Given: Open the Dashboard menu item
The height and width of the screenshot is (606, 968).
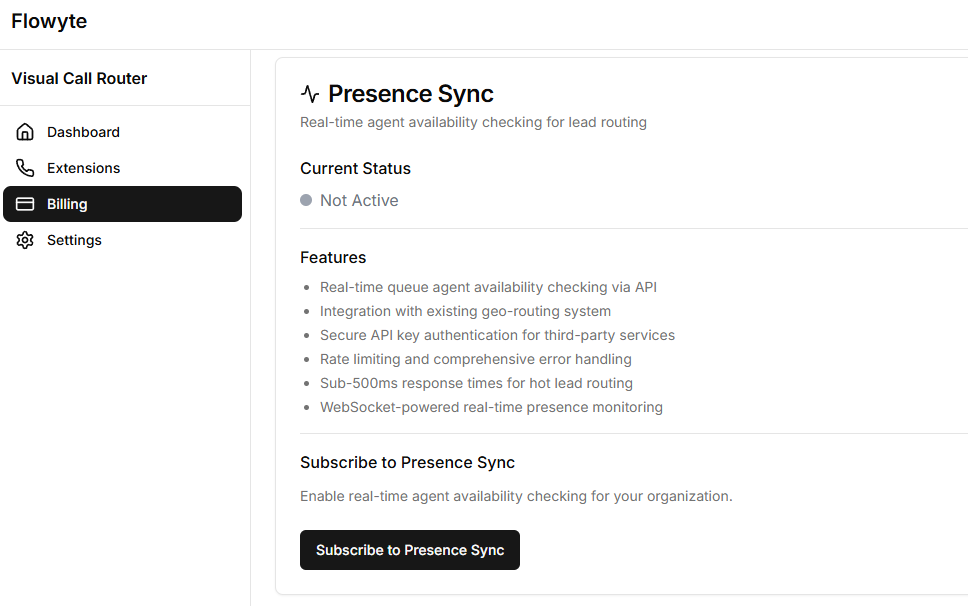Looking at the screenshot, I should click(x=83, y=131).
